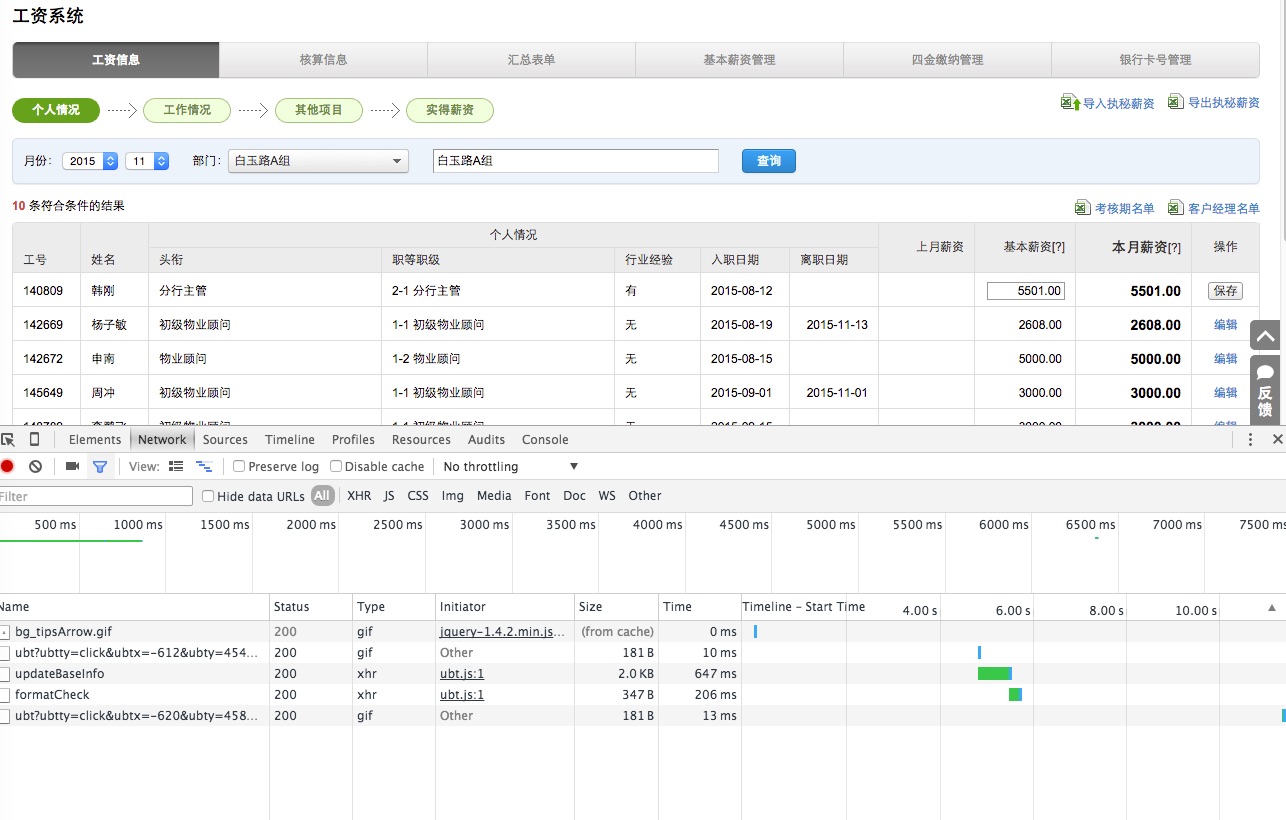Click the 查询 search button
The height and width of the screenshot is (820, 1286).
point(768,161)
